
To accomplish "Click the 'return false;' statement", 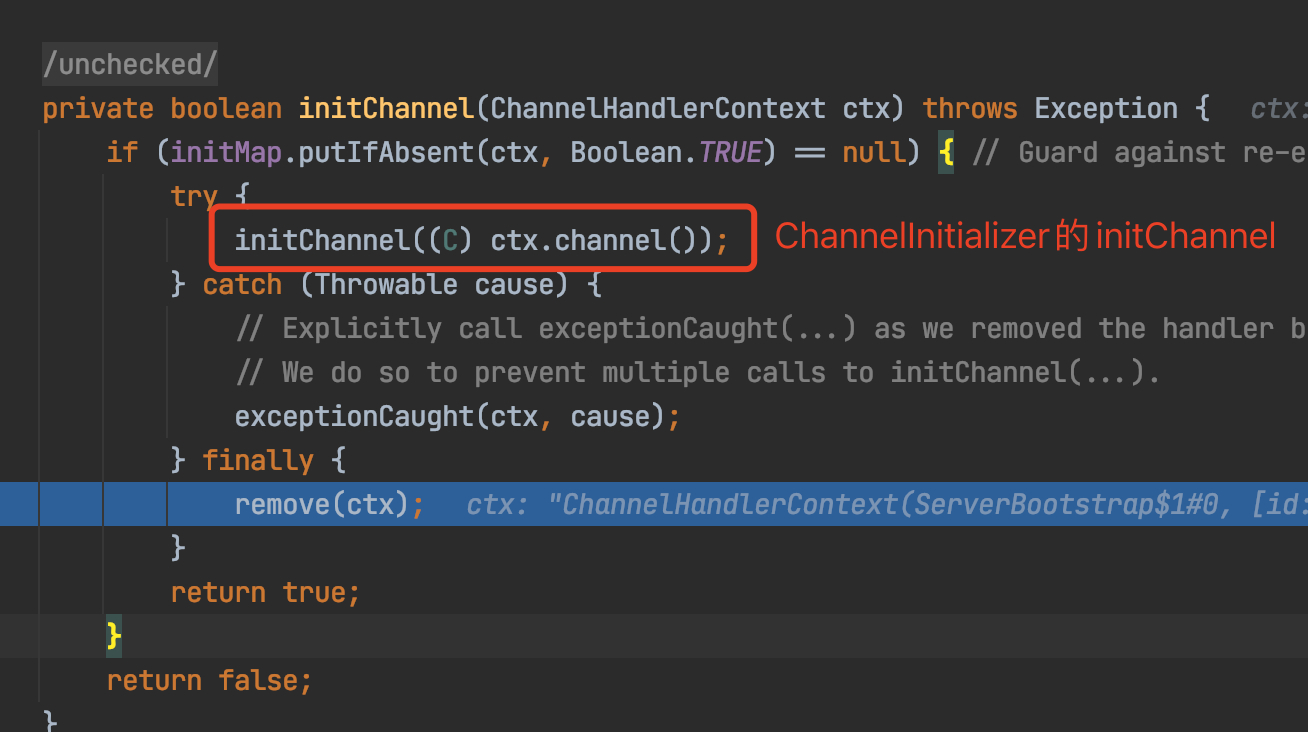I will (x=210, y=680).
